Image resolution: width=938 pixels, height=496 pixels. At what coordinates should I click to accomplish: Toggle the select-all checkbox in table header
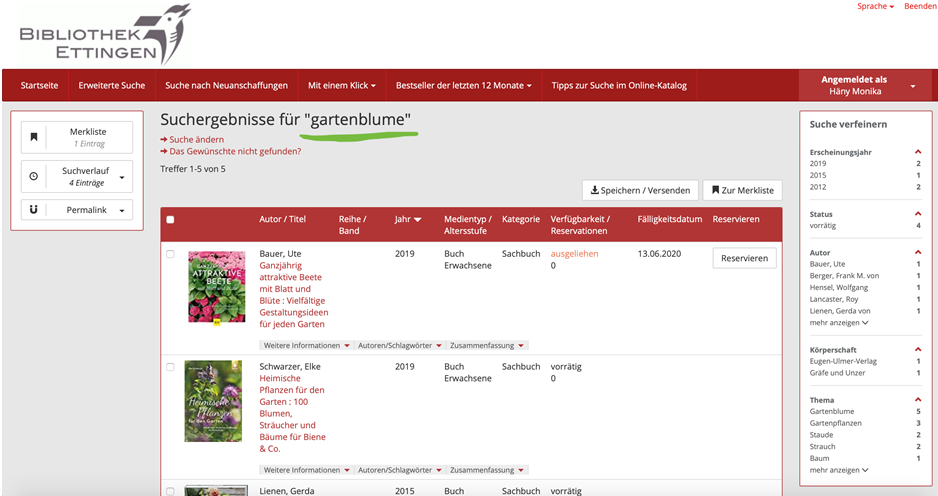tap(170, 219)
